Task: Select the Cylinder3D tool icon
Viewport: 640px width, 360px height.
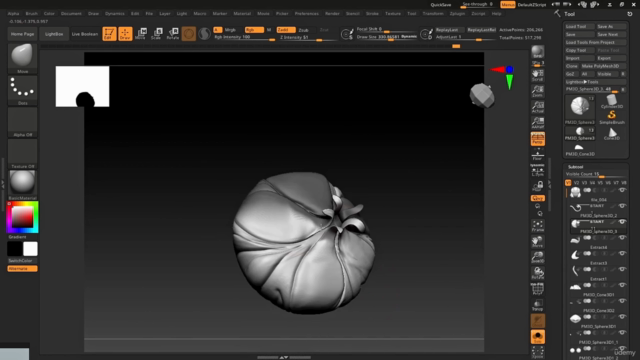Action: (x=611, y=101)
